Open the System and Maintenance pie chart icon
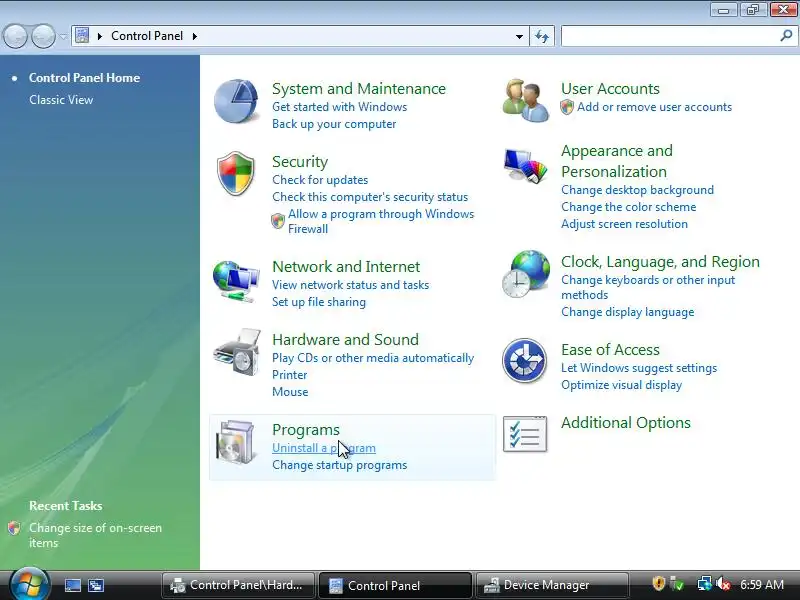800x600 pixels. coord(235,101)
